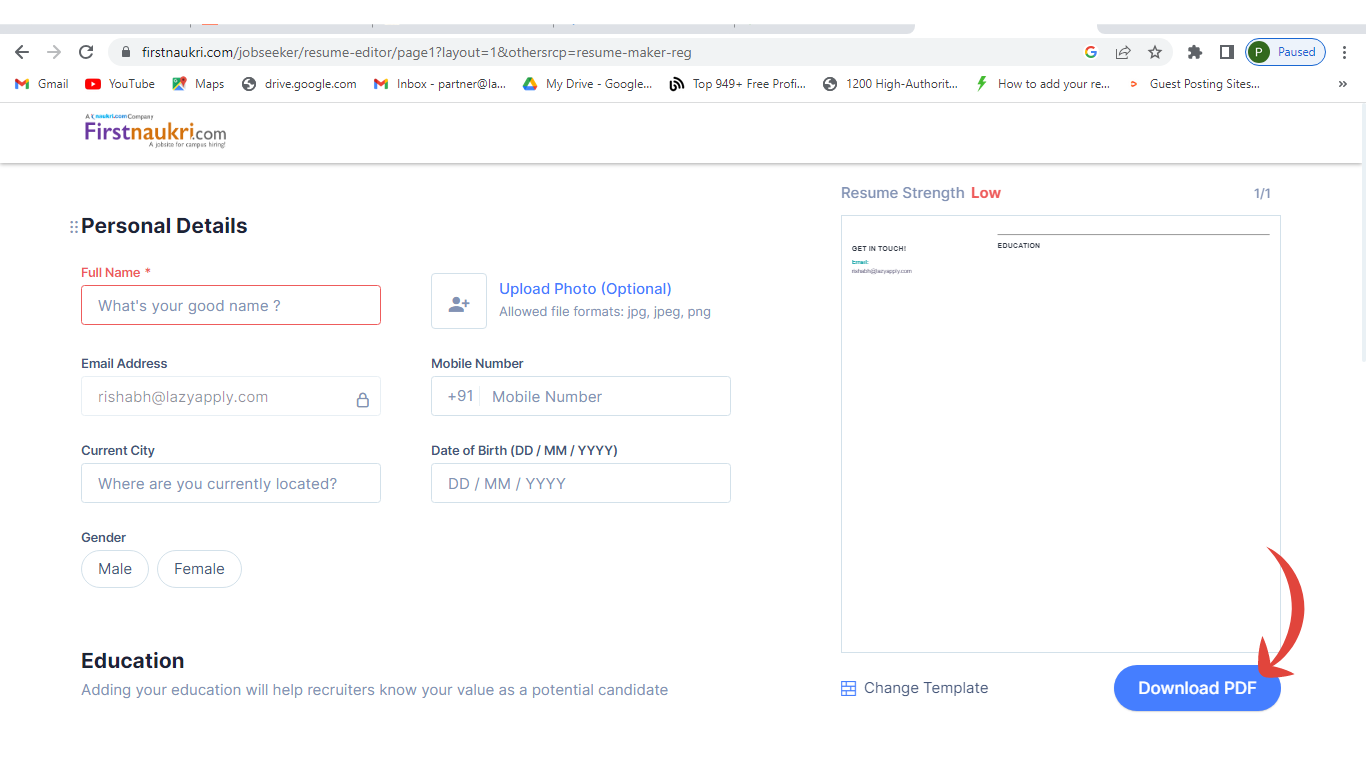Expand hidden bookmarks overflow chevron

click(x=1342, y=84)
